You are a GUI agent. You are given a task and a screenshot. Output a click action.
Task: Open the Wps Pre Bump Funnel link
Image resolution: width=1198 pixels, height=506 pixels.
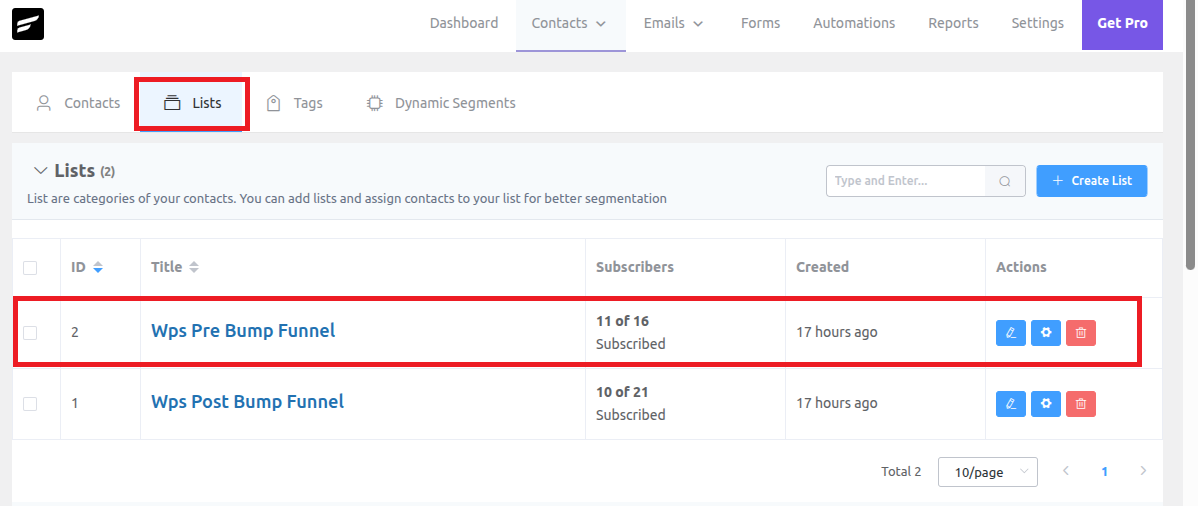tap(243, 331)
